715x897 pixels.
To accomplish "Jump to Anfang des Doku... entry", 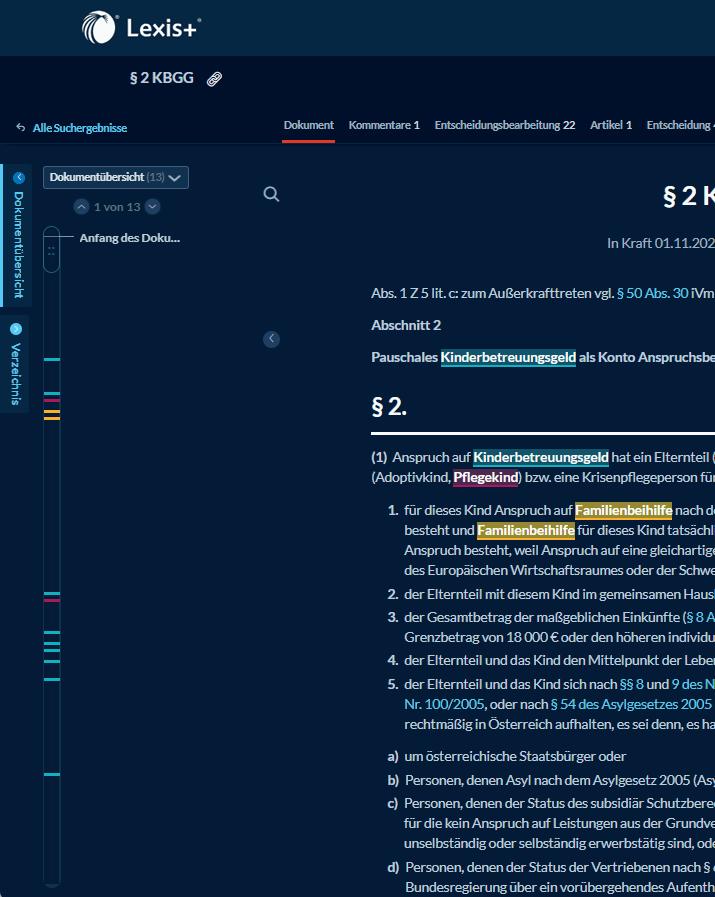I will click(x=129, y=238).
